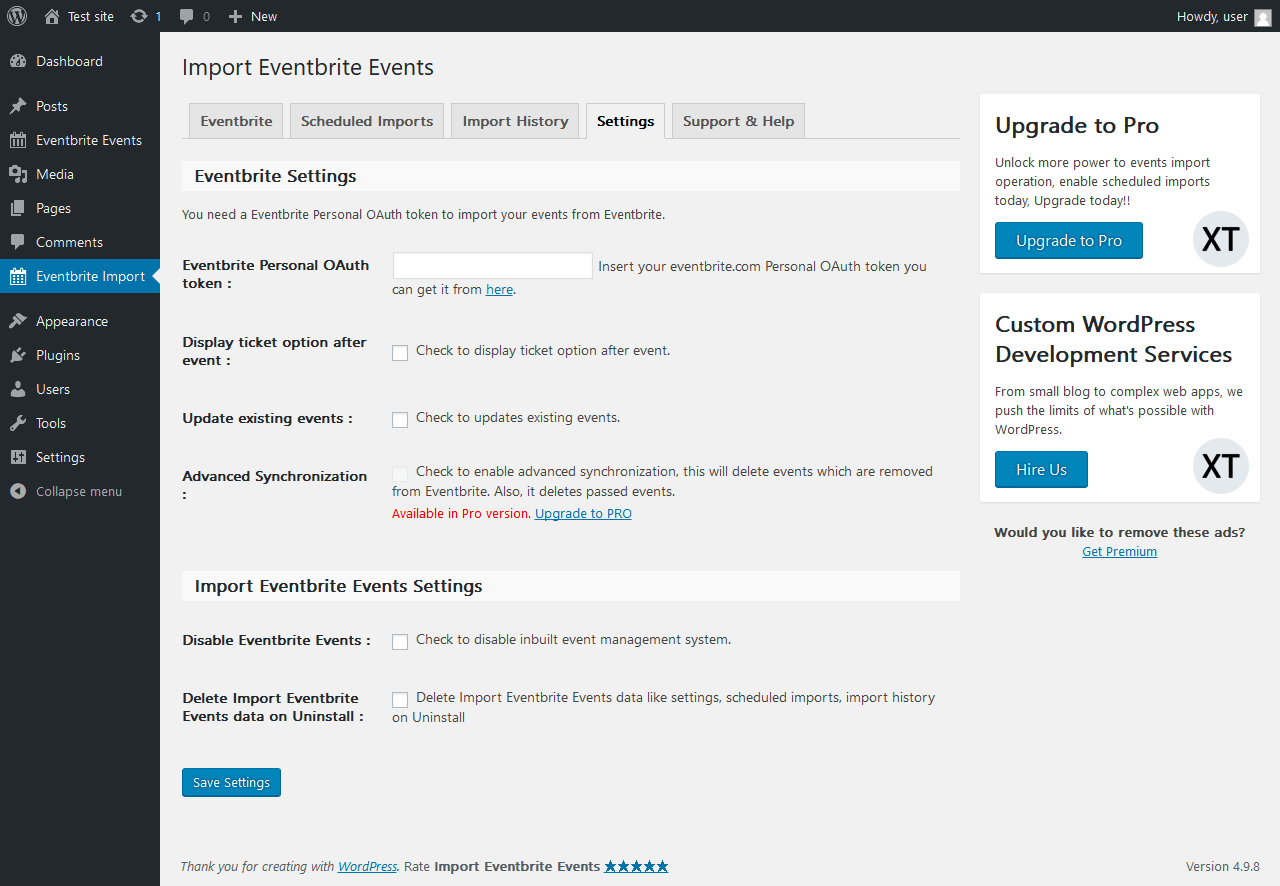Click the New label in admin bar
The height and width of the screenshot is (886, 1280).
pyautogui.click(x=264, y=16)
